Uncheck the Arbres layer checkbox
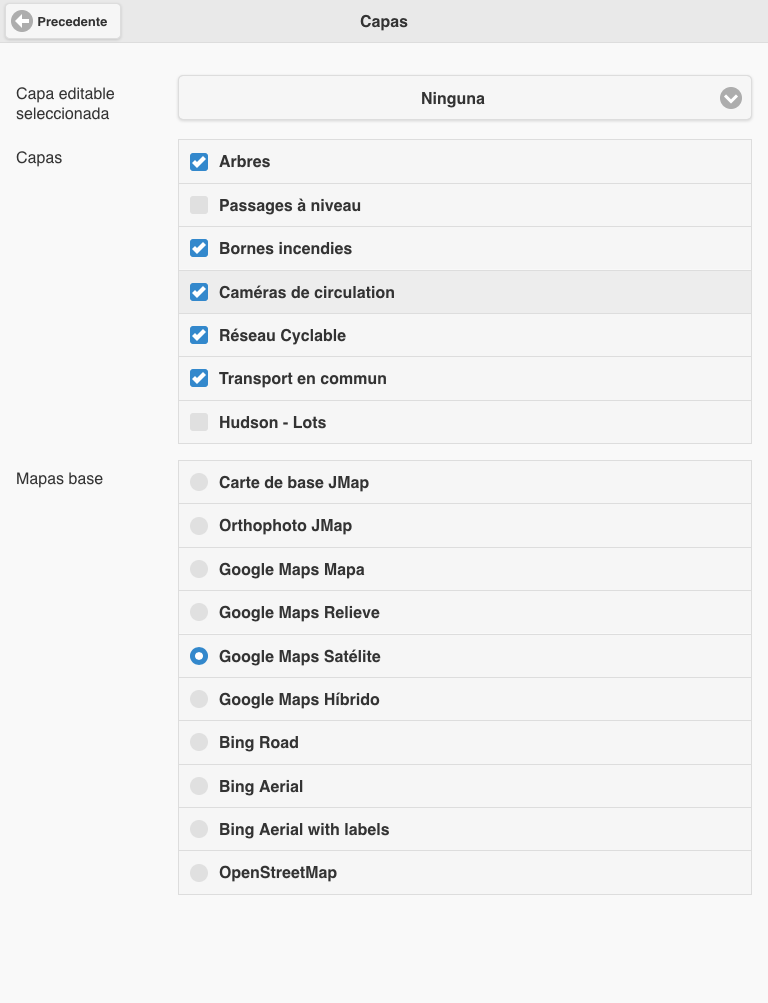 tap(199, 162)
